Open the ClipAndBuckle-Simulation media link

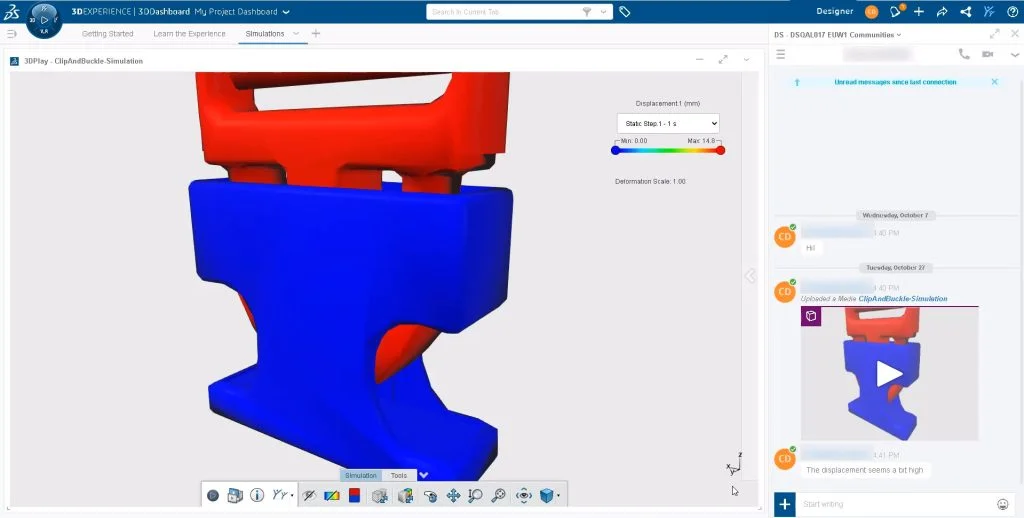(902, 299)
